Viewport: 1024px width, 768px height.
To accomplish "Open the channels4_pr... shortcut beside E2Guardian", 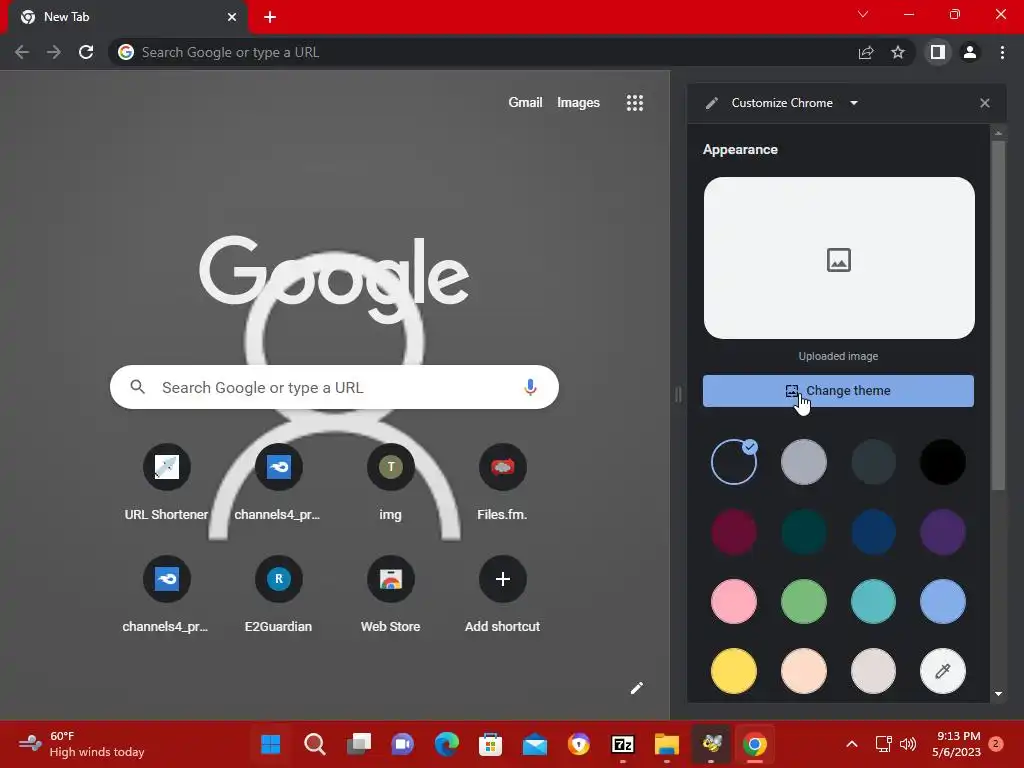I will click(x=167, y=594).
